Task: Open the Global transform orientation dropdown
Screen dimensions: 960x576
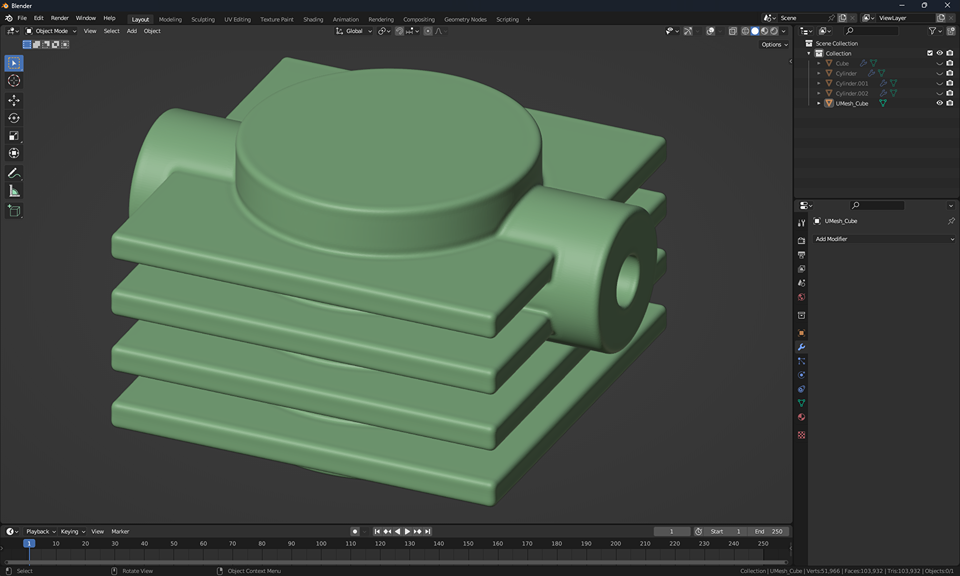Action: [355, 31]
